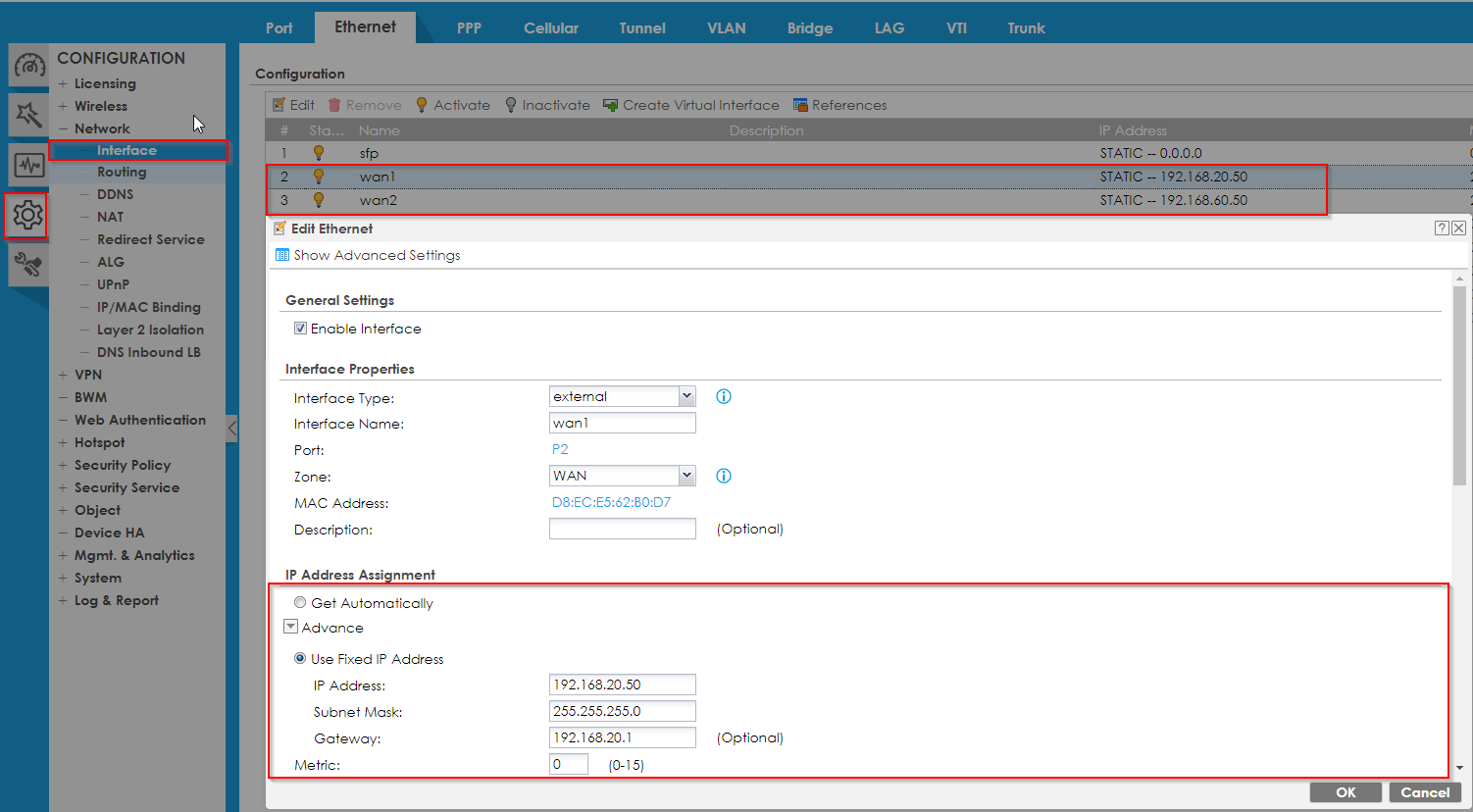Click the help icon in Edit Ethernet dialog

click(1442, 228)
